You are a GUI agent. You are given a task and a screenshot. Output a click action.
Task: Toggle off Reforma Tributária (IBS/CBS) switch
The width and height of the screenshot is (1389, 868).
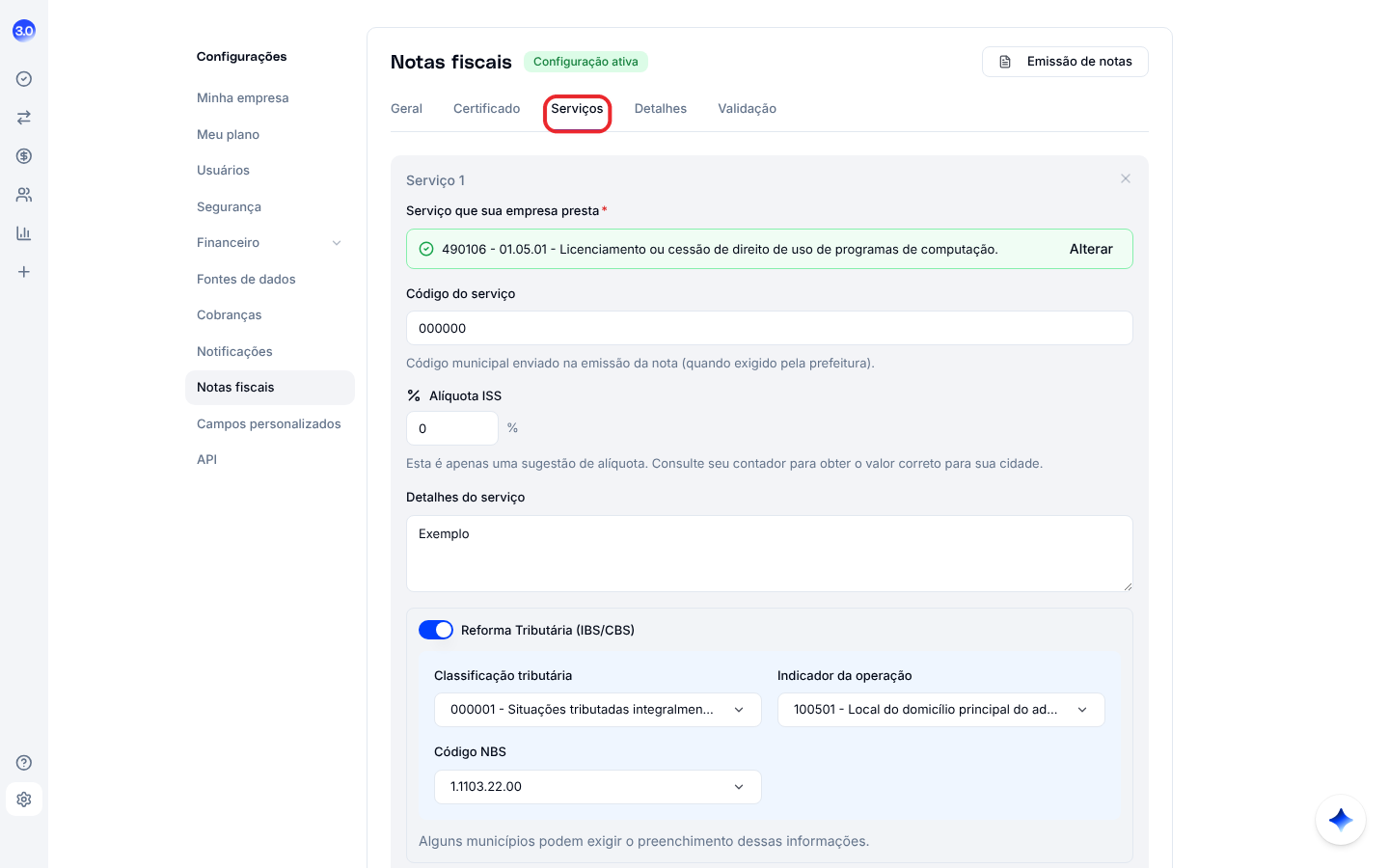tap(436, 630)
